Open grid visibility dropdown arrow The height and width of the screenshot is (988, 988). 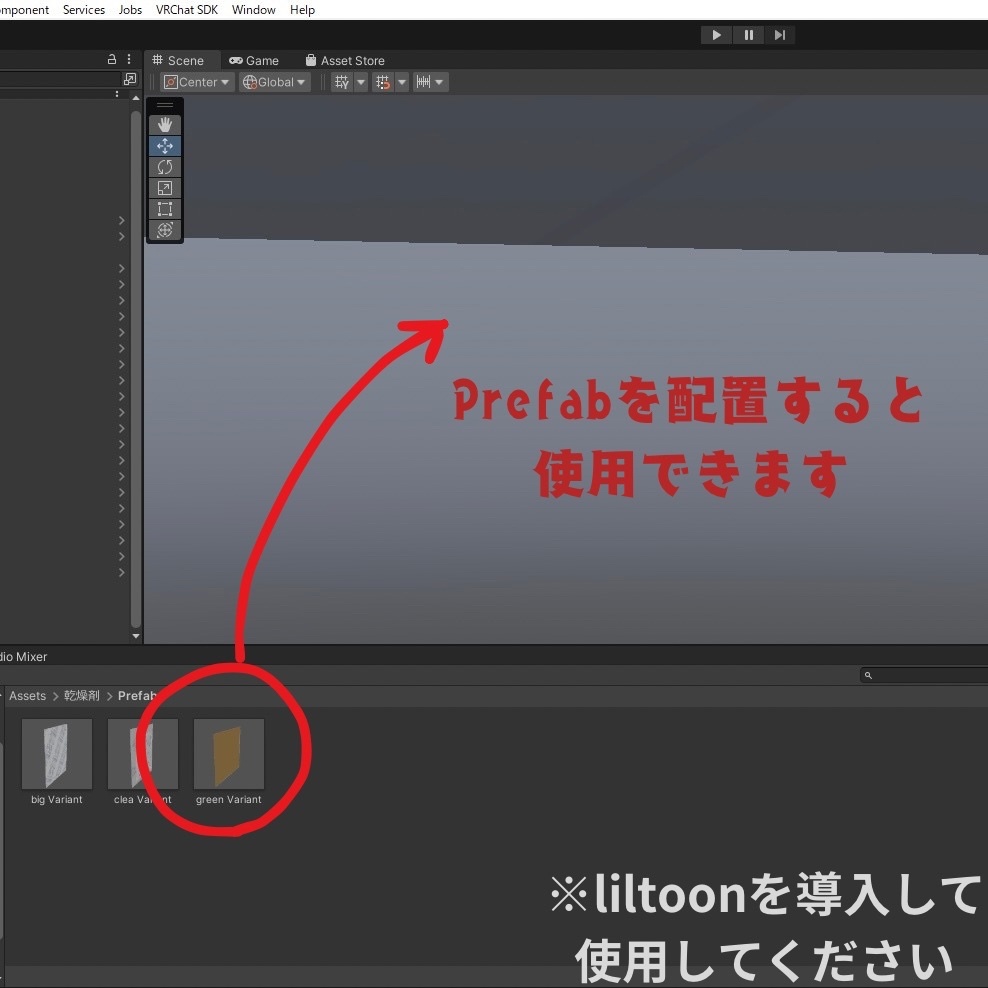pos(361,82)
